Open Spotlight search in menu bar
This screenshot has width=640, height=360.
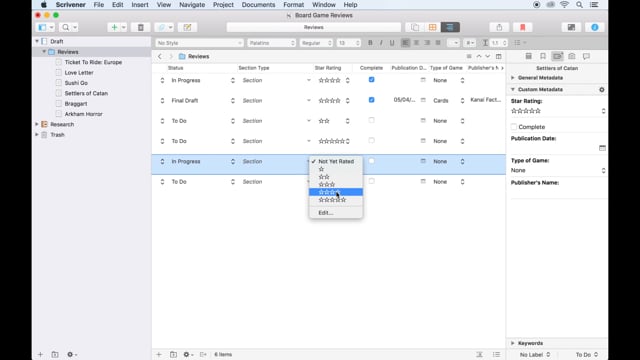click(x=579, y=5)
